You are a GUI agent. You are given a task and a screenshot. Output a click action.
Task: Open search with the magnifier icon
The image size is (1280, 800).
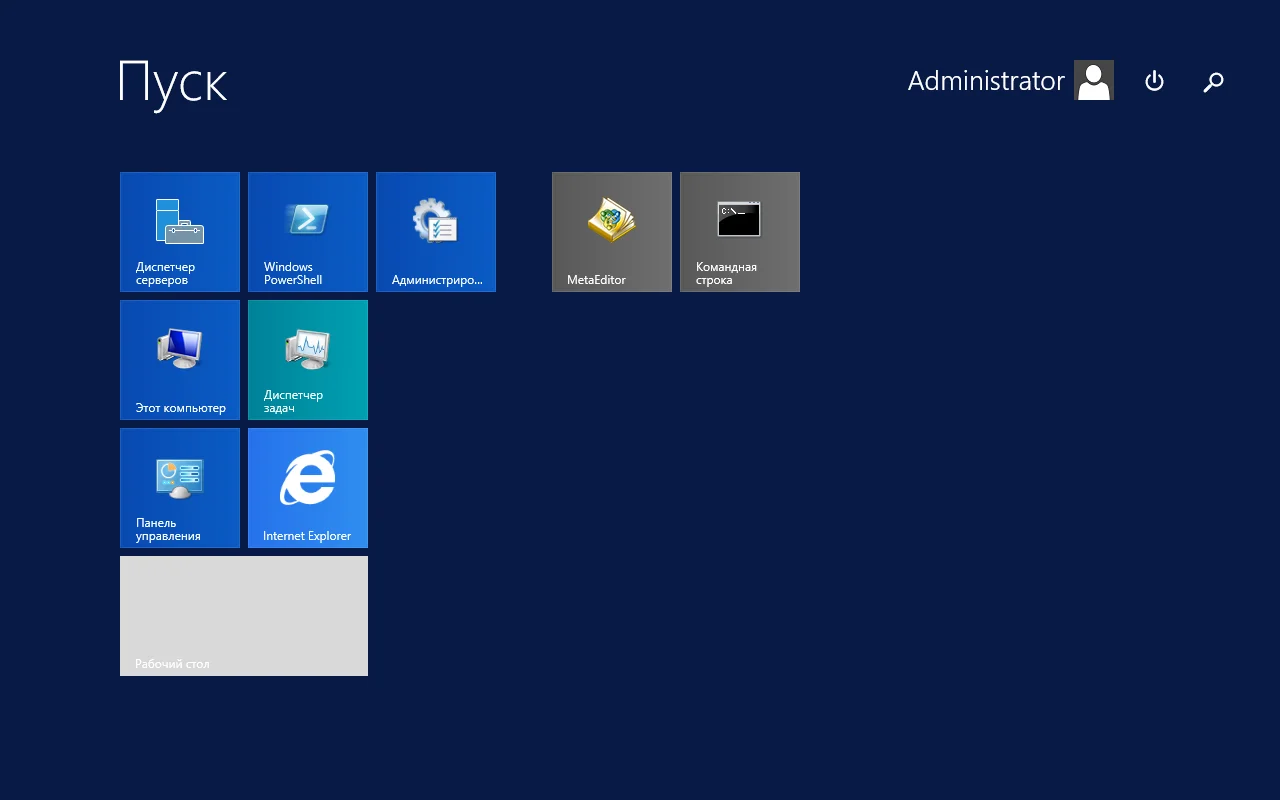[x=1213, y=82]
